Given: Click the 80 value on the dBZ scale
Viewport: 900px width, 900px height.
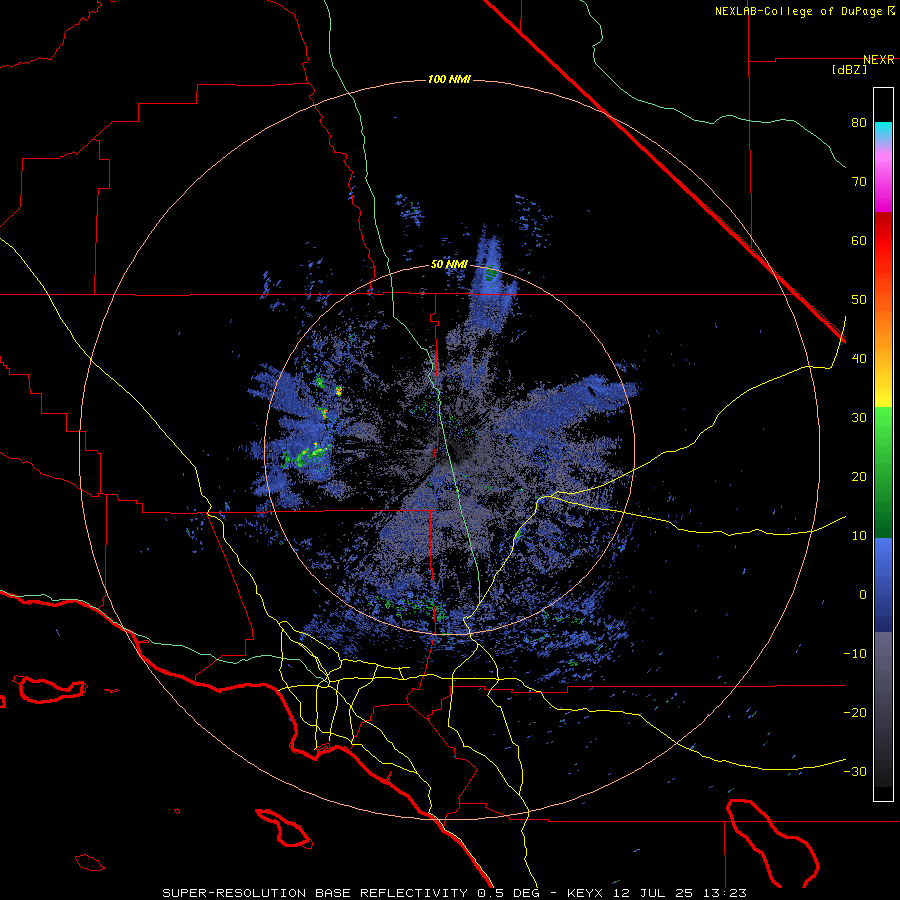Looking at the screenshot, I should pos(859,123).
